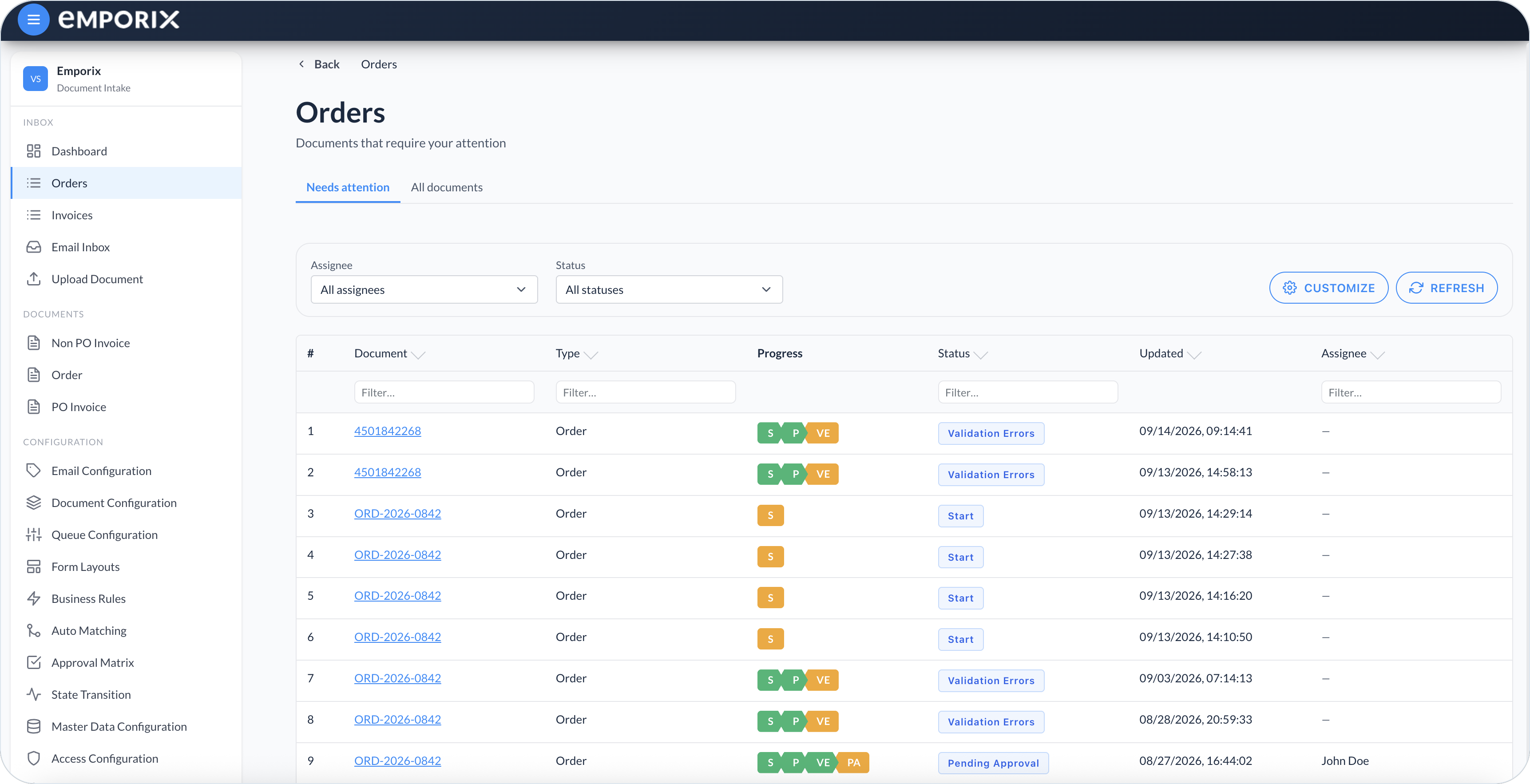Screen dimensions: 1530x784
Task: Click the Master Data Configuration database icon
Action: (x=34, y=726)
